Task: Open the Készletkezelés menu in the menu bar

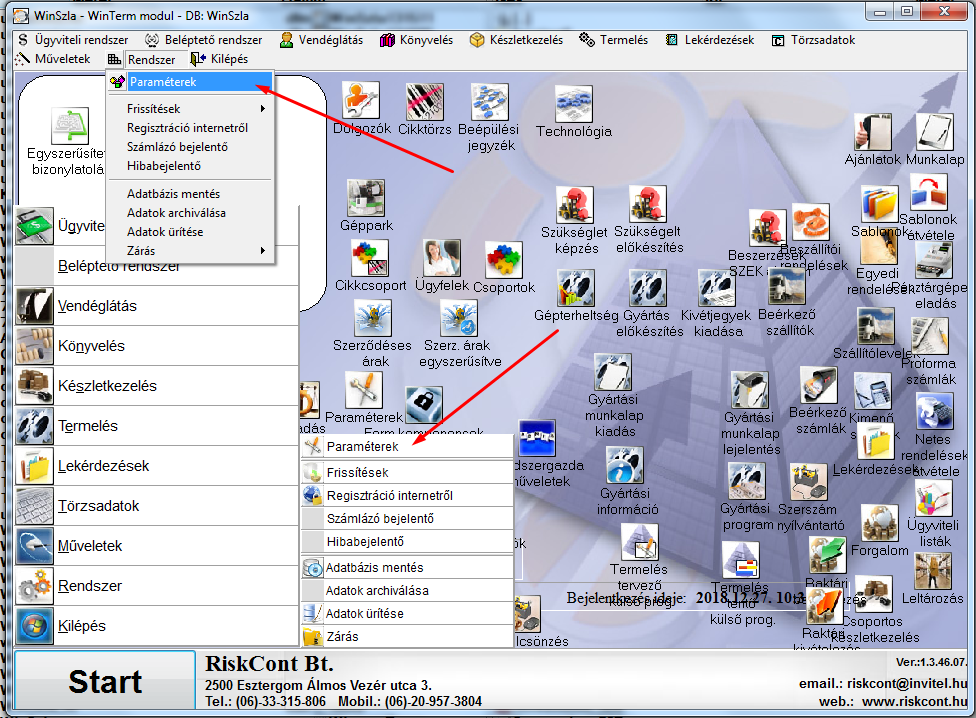Action: point(517,40)
